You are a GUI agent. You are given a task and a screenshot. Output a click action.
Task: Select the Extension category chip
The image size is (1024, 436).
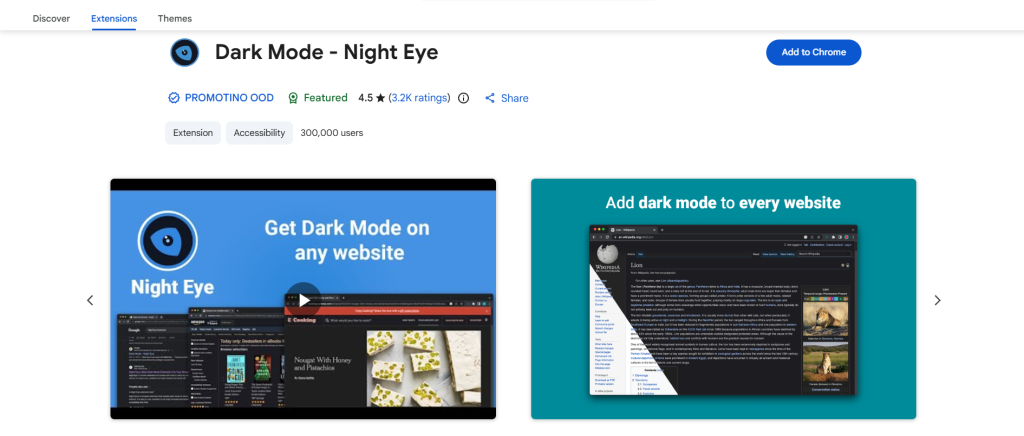[x=193, y=132]
